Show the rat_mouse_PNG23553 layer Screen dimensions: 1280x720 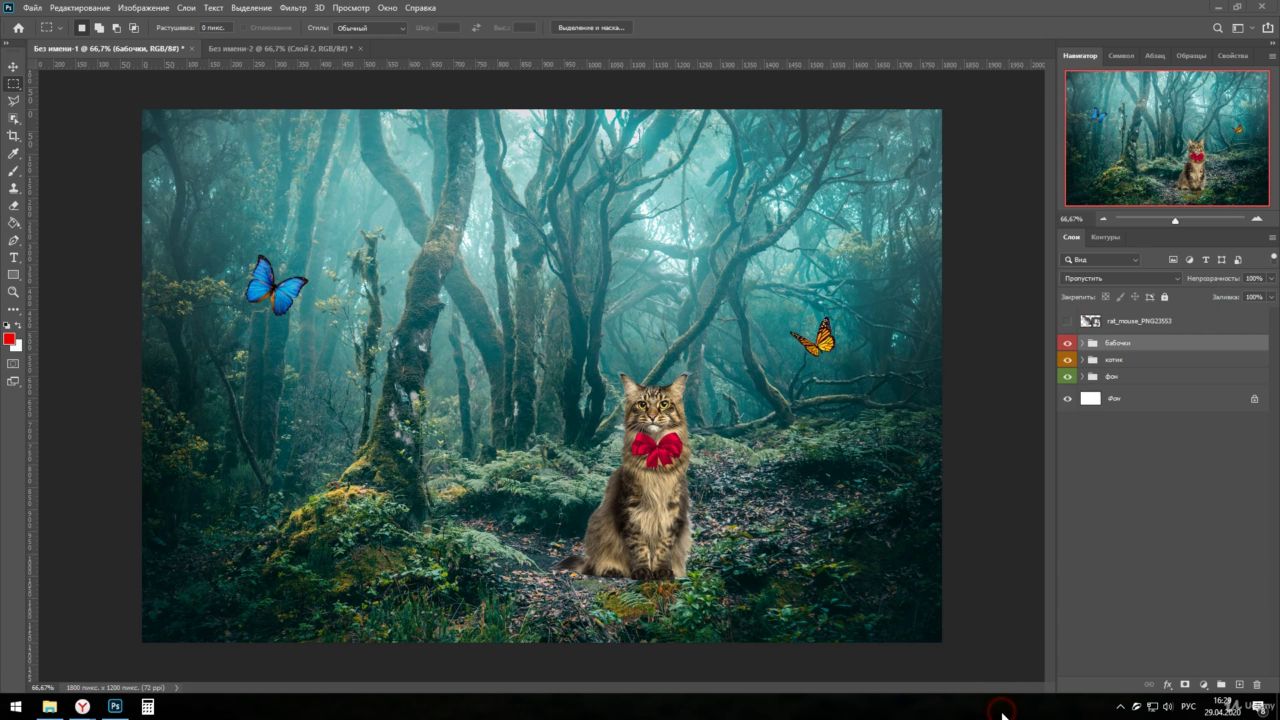coord(1067,321)
